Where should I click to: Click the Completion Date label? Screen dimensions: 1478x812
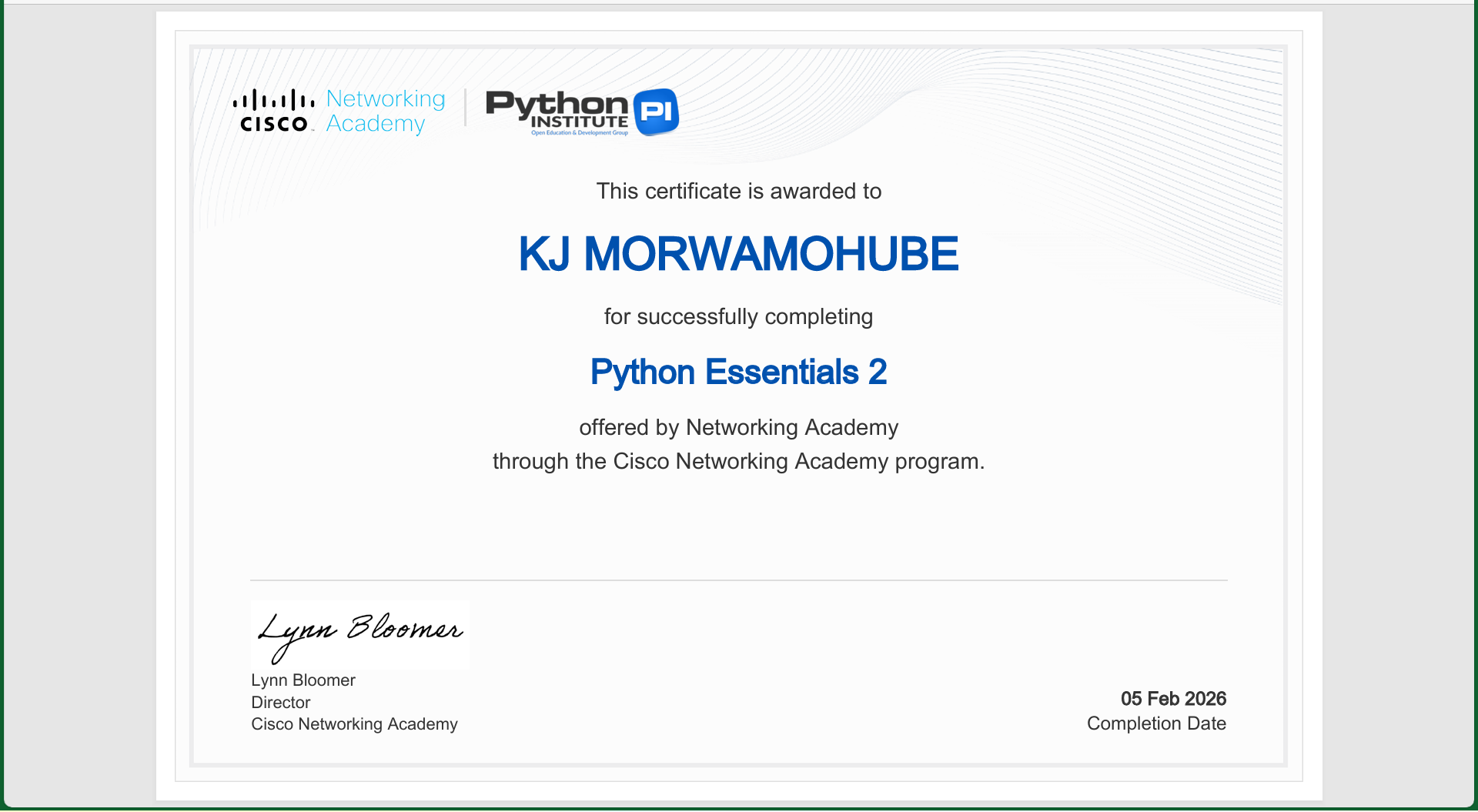coord(1155,723)
